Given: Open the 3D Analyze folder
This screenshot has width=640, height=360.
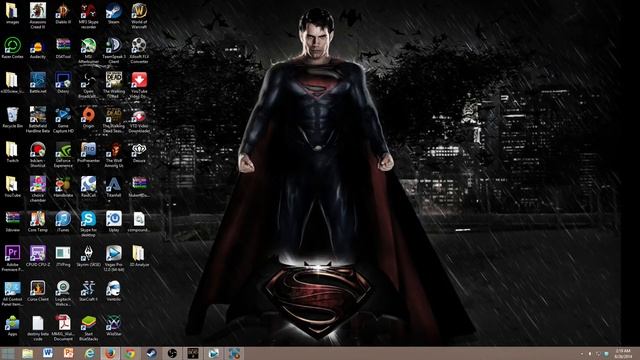Looking at the screenshot, I should coord(139,256).
